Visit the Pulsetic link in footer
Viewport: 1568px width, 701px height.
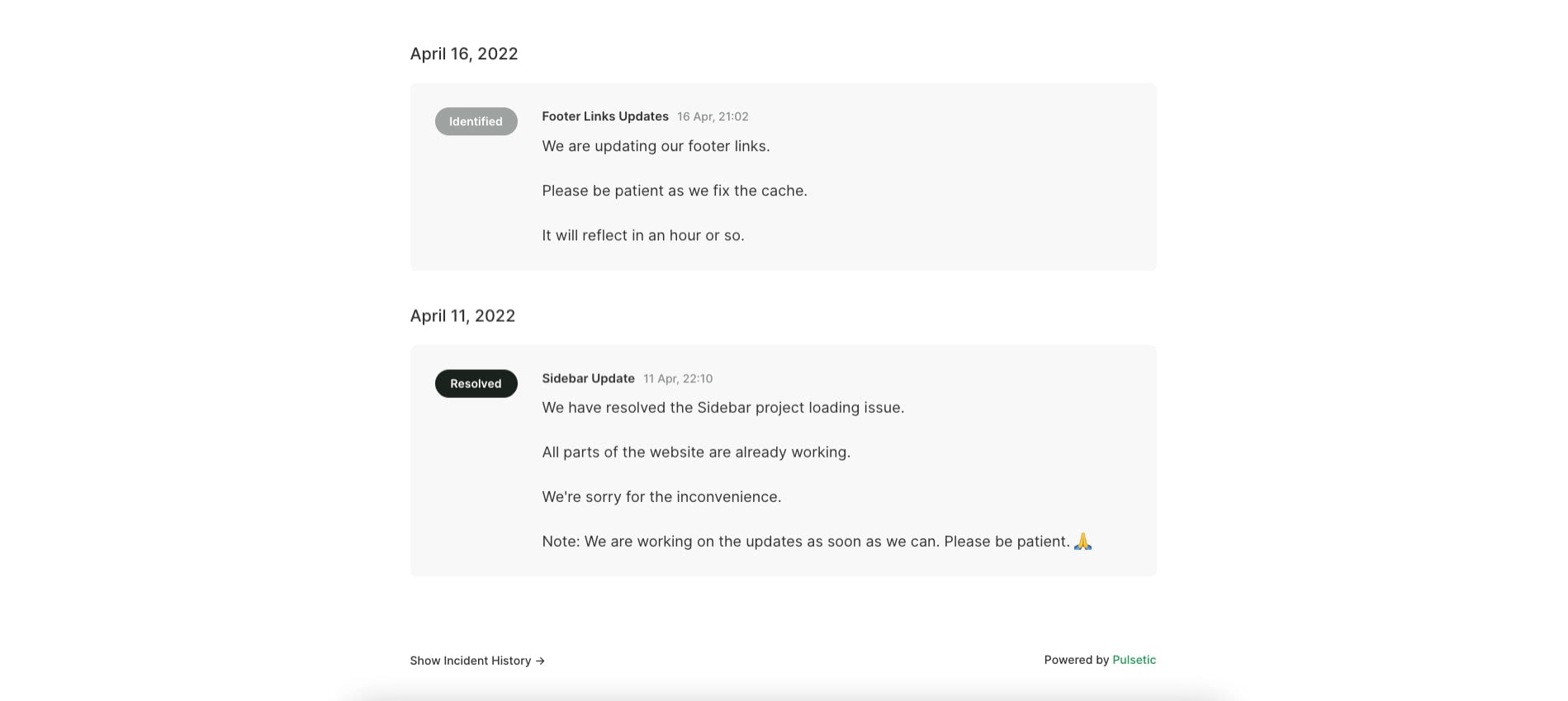(1134, 660)
